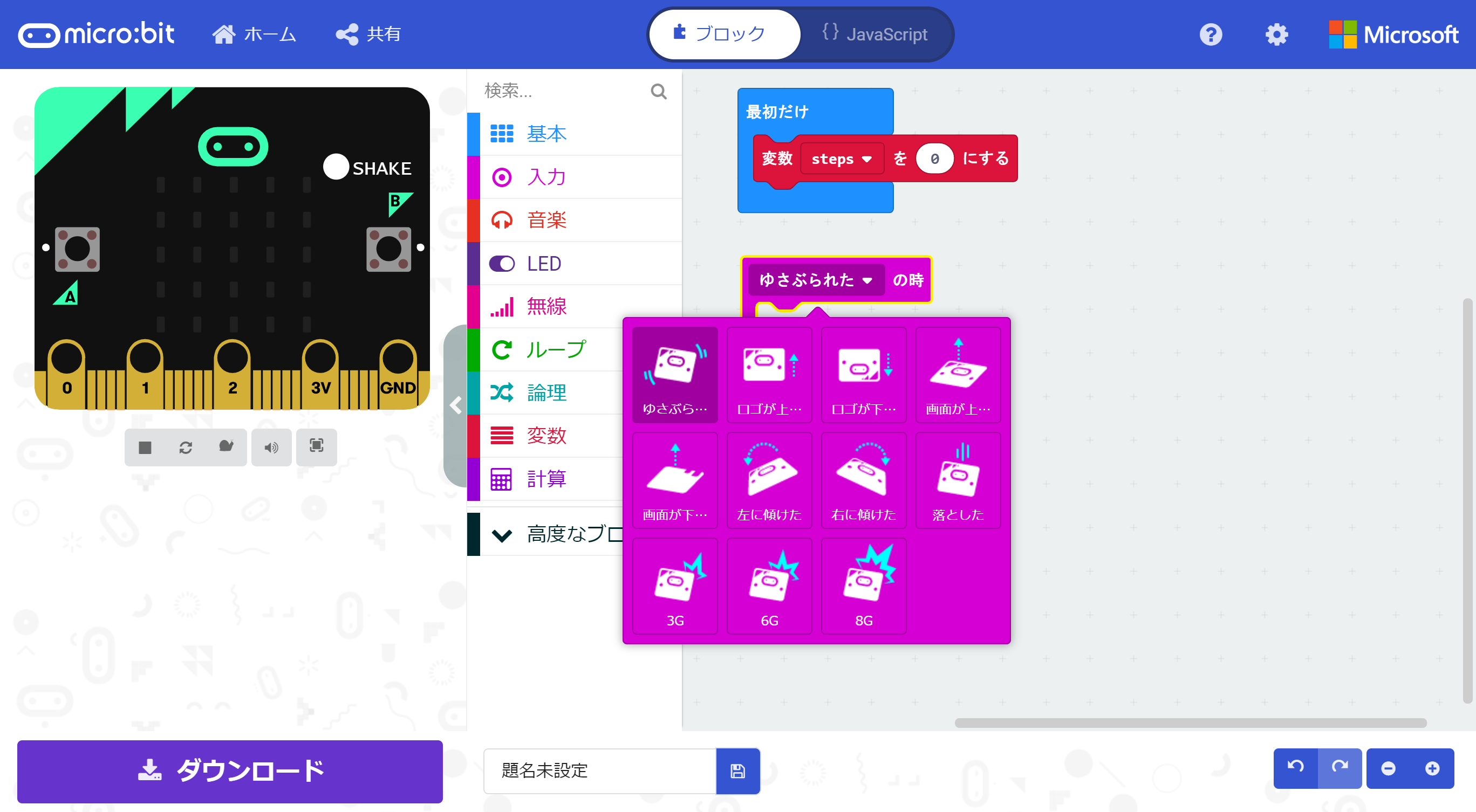The image size is (1476, 812).
Task: Toggle SHAKE on the simulator board
Action: (336, 167)
